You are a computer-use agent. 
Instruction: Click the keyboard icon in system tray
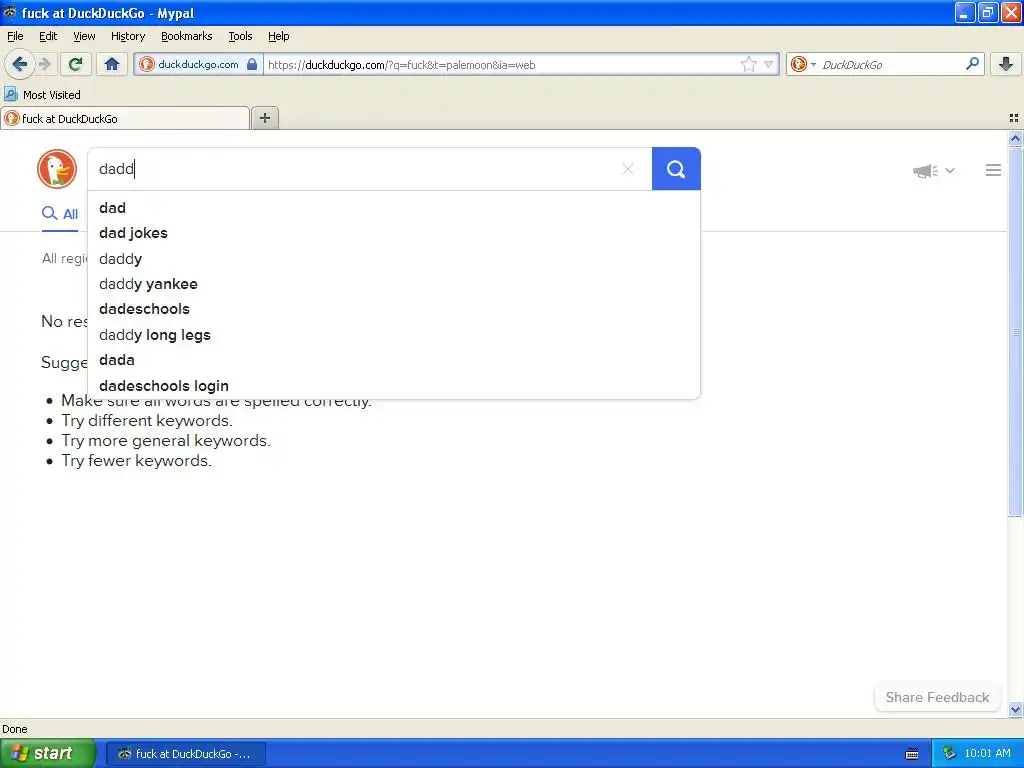click(912, 754)
